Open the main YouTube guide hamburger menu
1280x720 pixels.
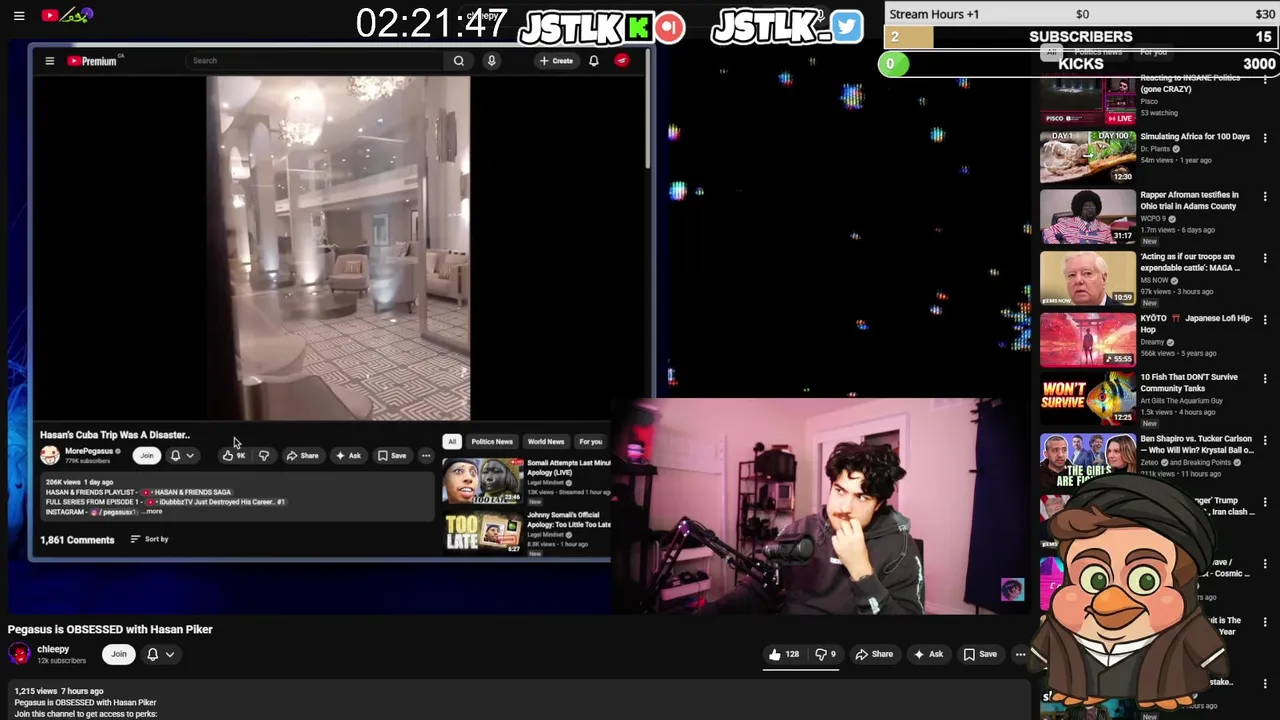(x=18, y=16)
